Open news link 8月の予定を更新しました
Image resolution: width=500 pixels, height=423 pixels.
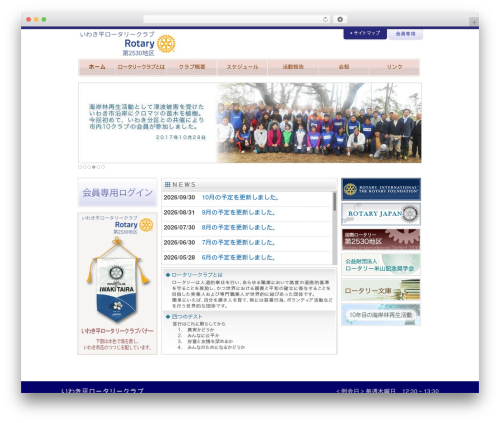(238, 227)
